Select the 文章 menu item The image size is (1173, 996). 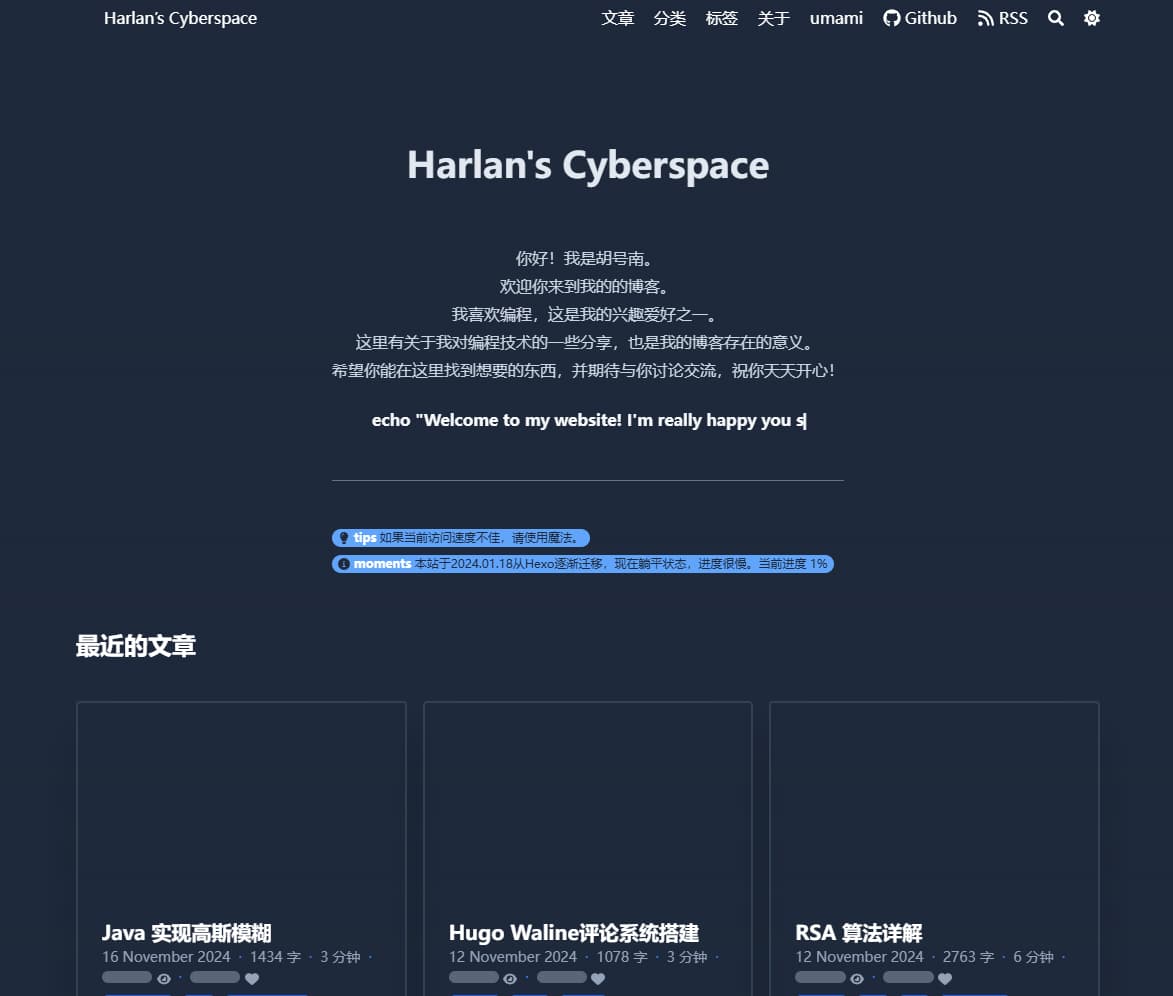618,18
